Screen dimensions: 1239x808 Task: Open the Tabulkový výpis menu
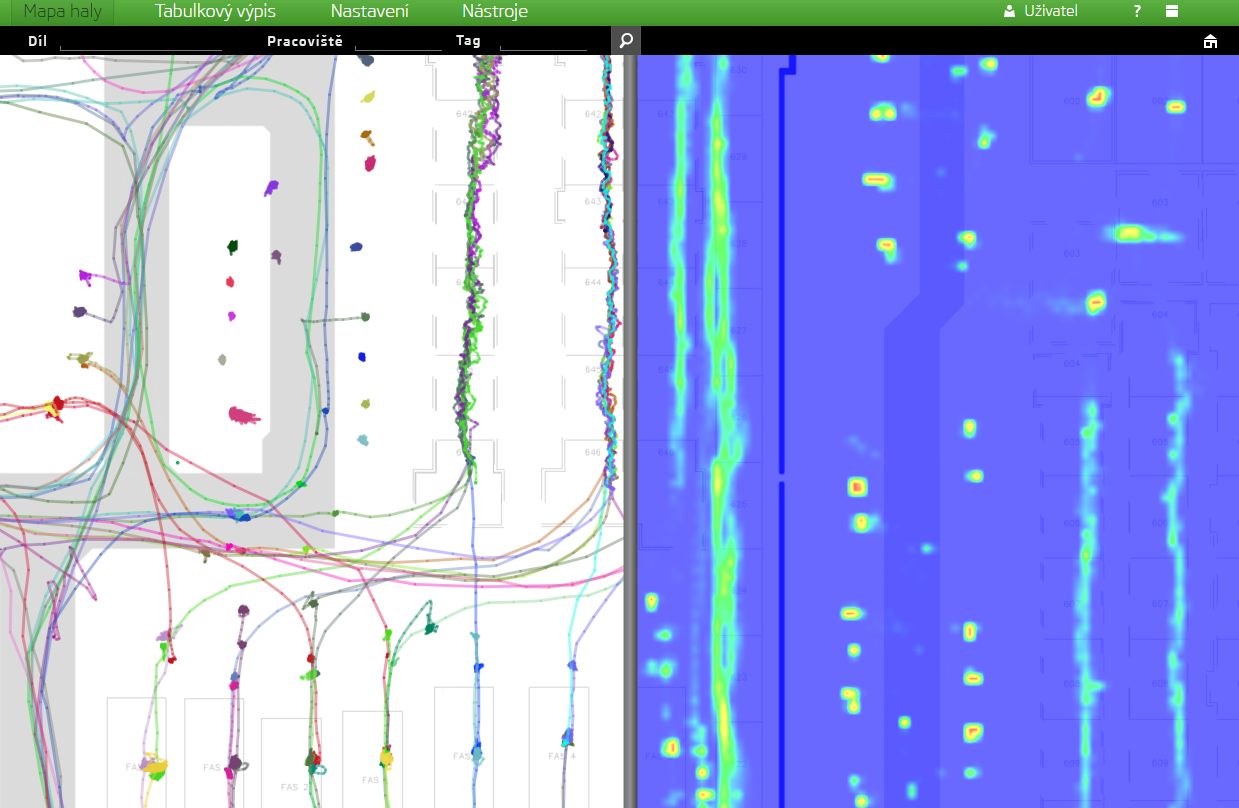coord(215,12)
